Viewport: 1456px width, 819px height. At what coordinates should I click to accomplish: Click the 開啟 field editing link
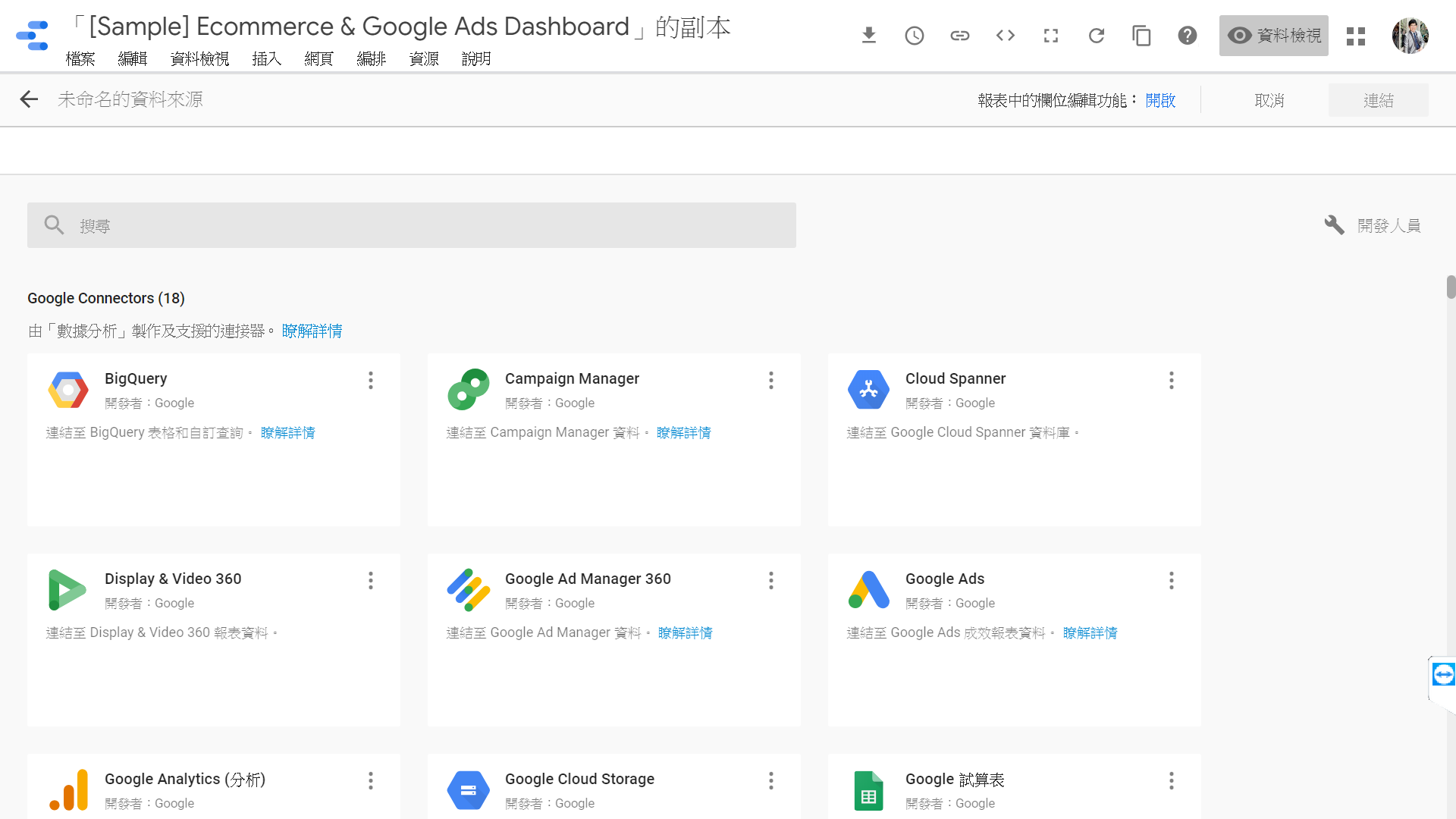click(x=1160, y=100)
